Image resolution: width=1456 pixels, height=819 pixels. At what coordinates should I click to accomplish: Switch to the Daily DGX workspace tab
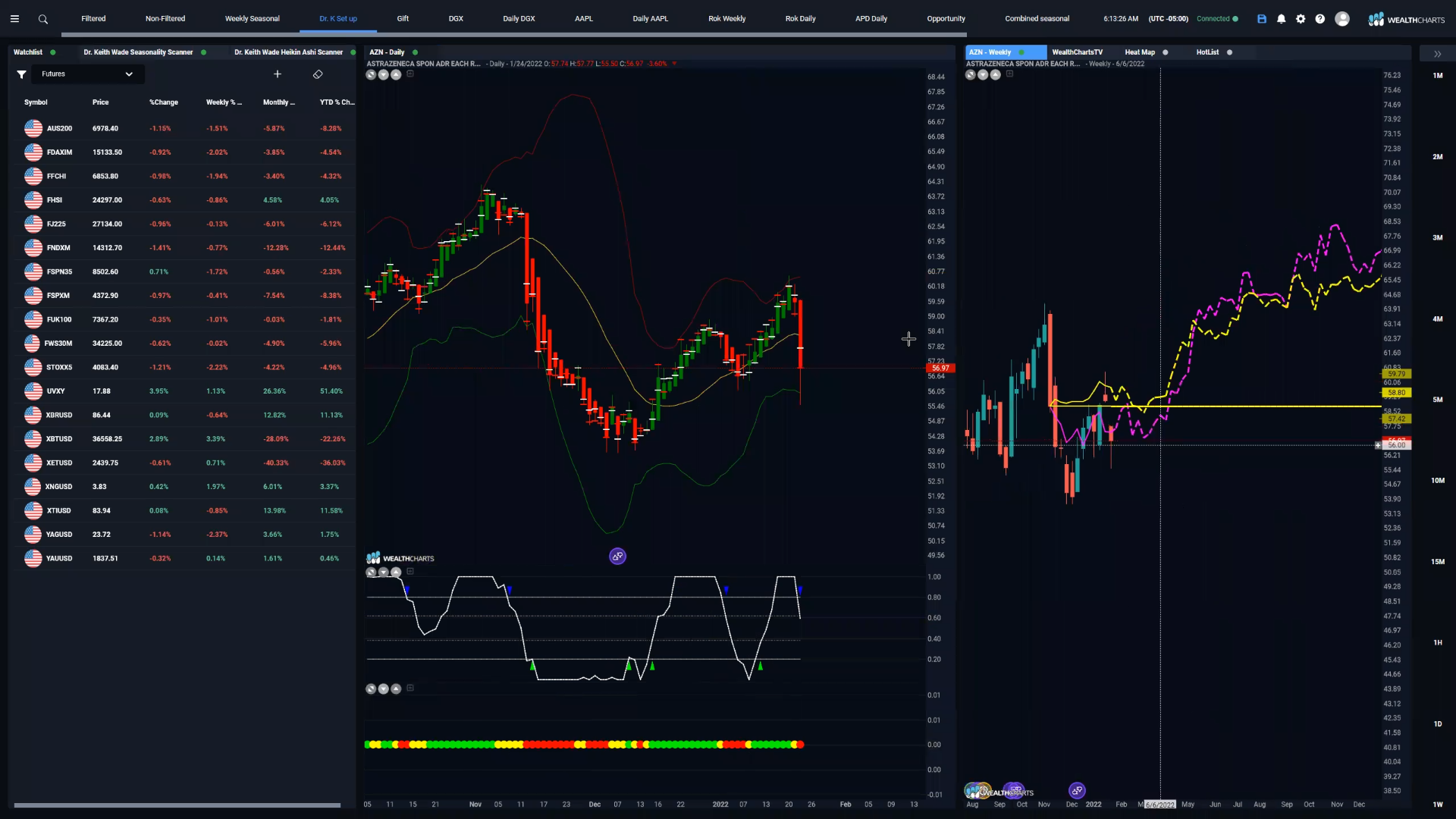(x=519, y=19)
